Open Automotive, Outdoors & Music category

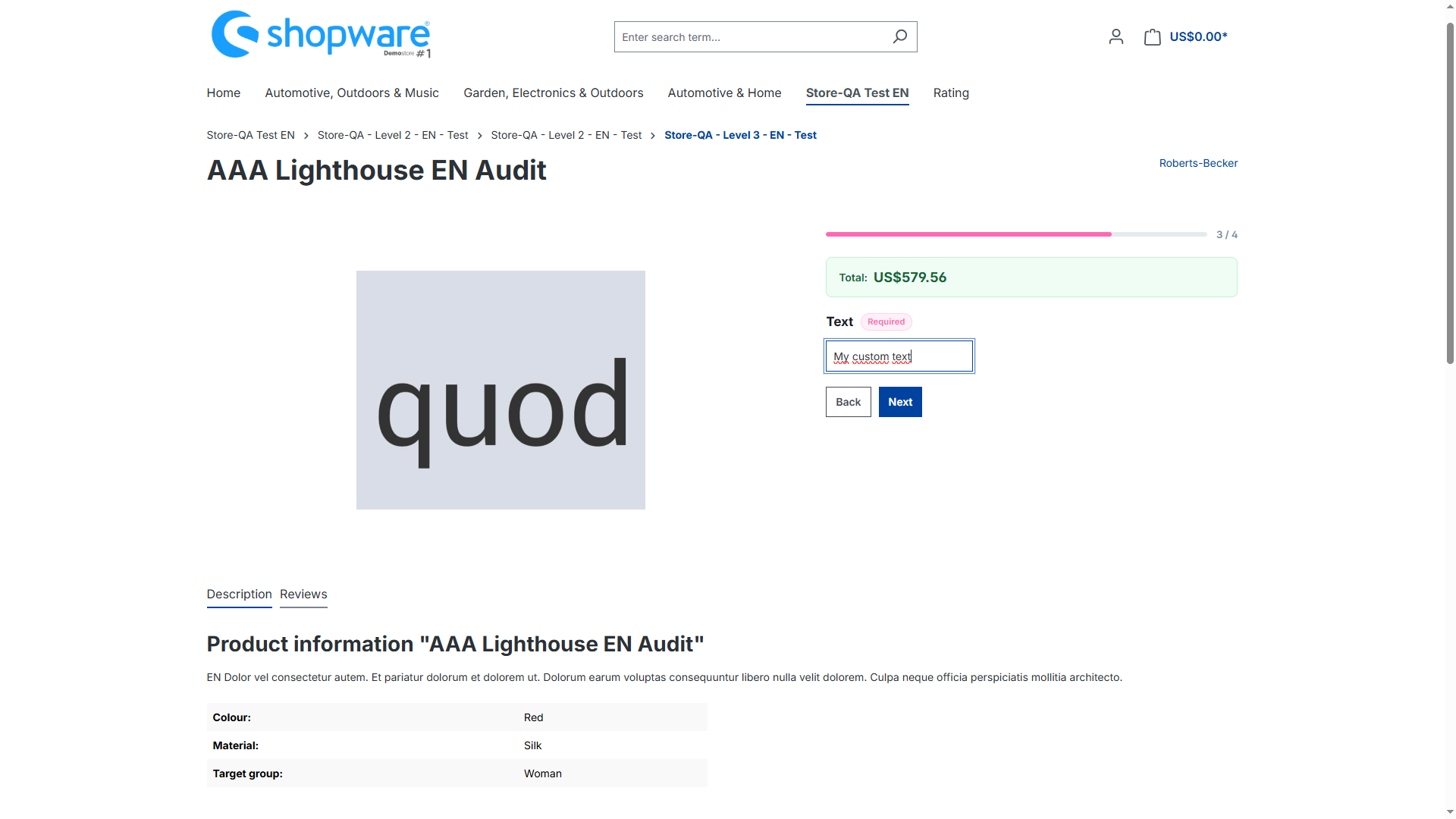[352, 93]
